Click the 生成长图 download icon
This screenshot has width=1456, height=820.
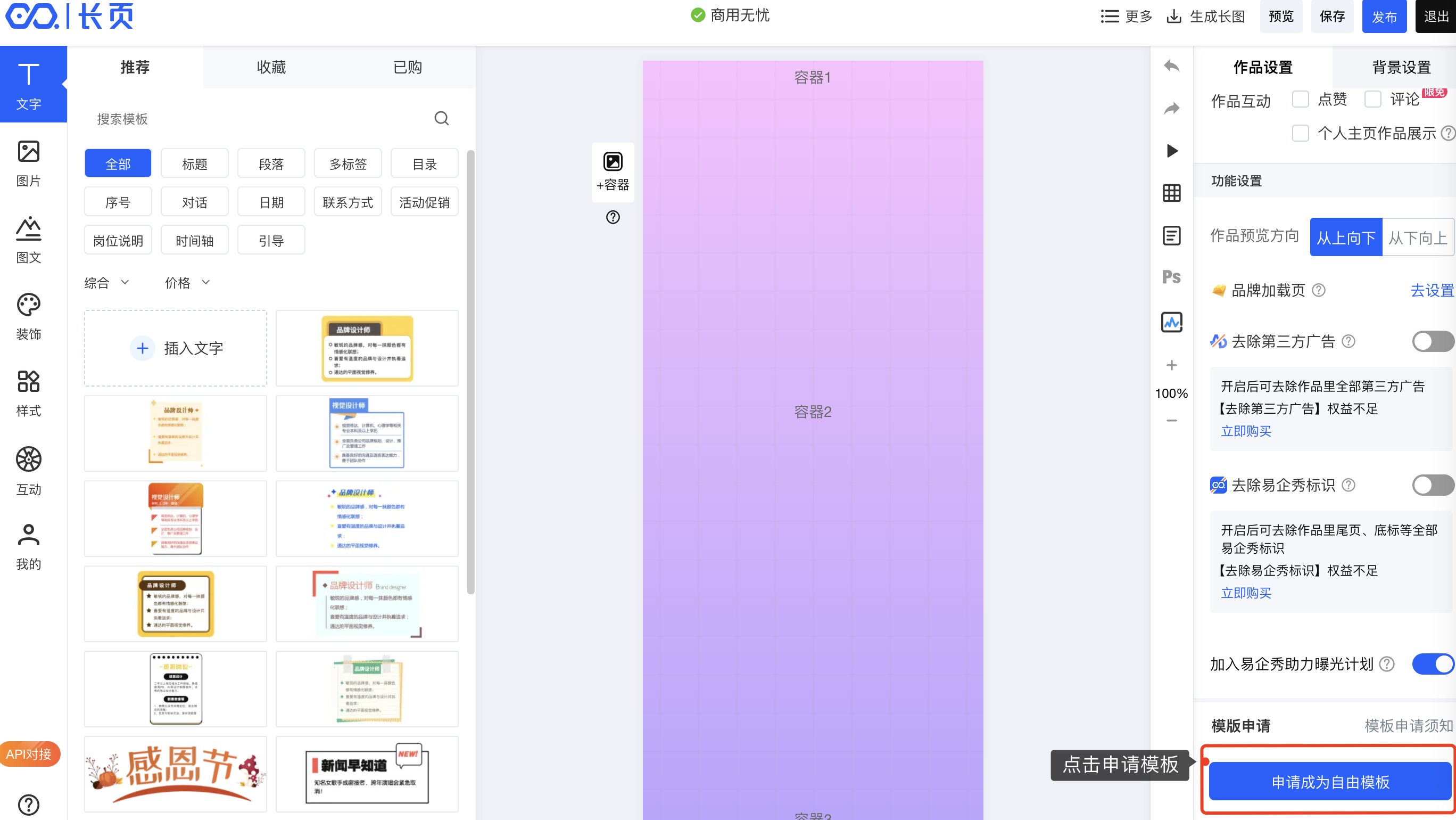click(1174, 17)
